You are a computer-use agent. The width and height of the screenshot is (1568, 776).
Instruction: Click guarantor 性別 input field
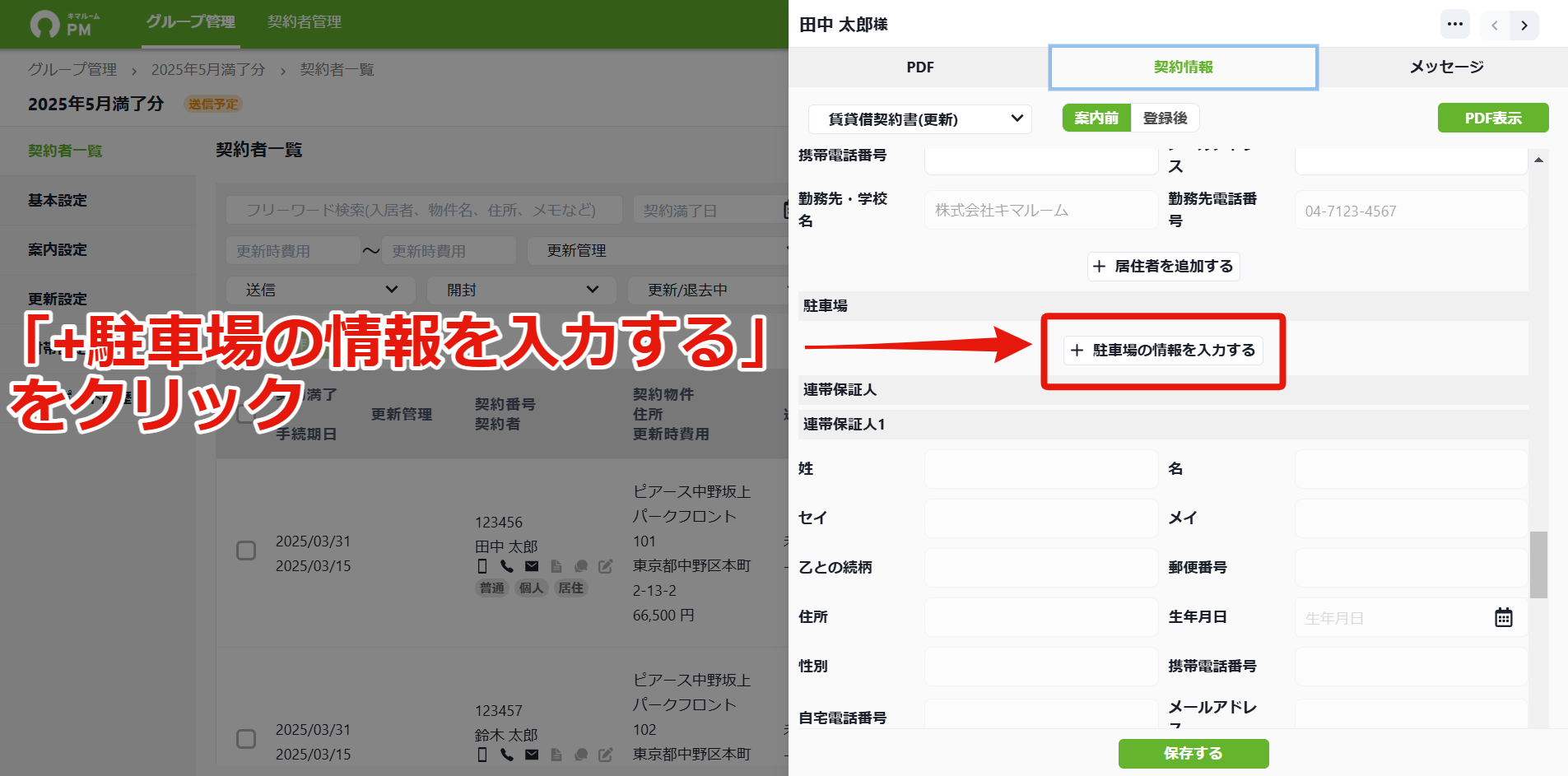1041,667
